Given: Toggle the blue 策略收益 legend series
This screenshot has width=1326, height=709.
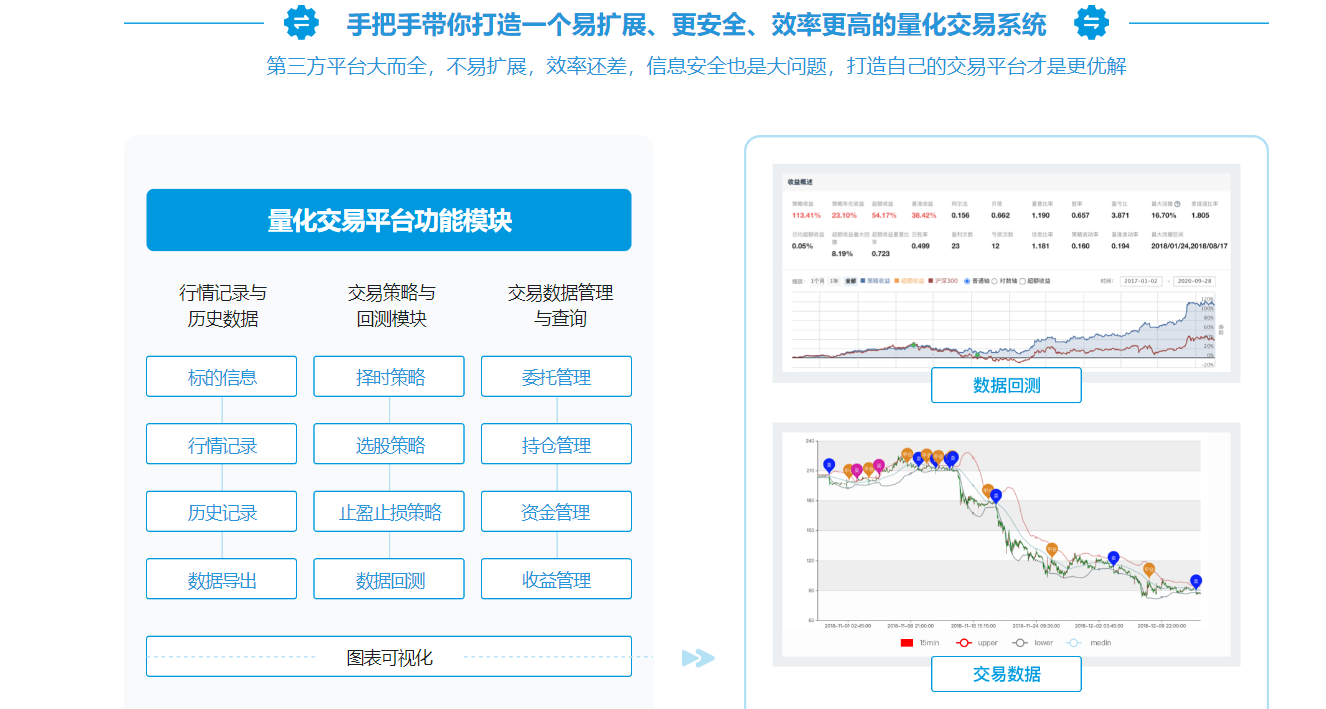Looking at the screenshot, I should (875, 281).
